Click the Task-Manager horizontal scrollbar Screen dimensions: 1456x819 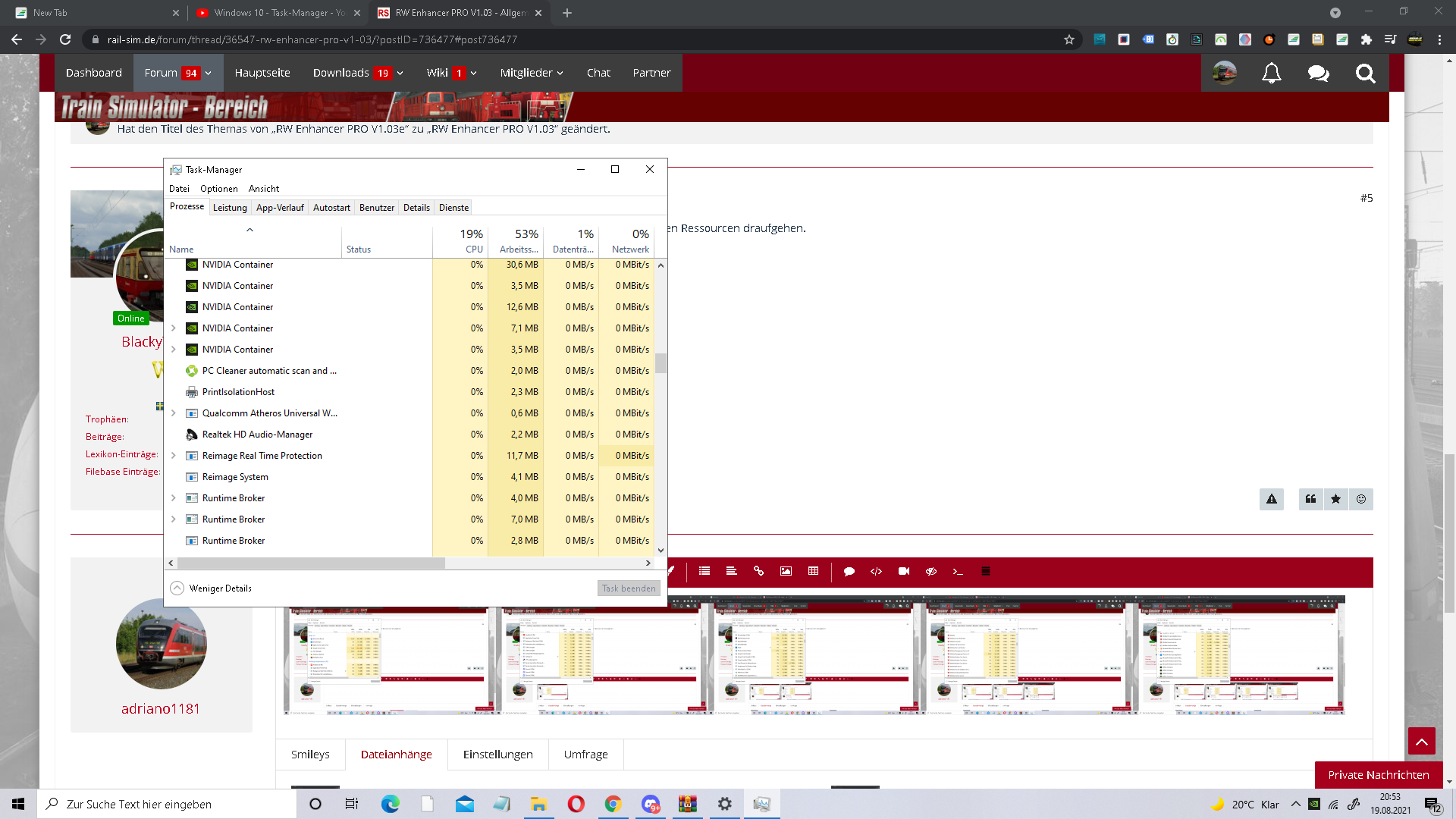[x=311, y=563]
